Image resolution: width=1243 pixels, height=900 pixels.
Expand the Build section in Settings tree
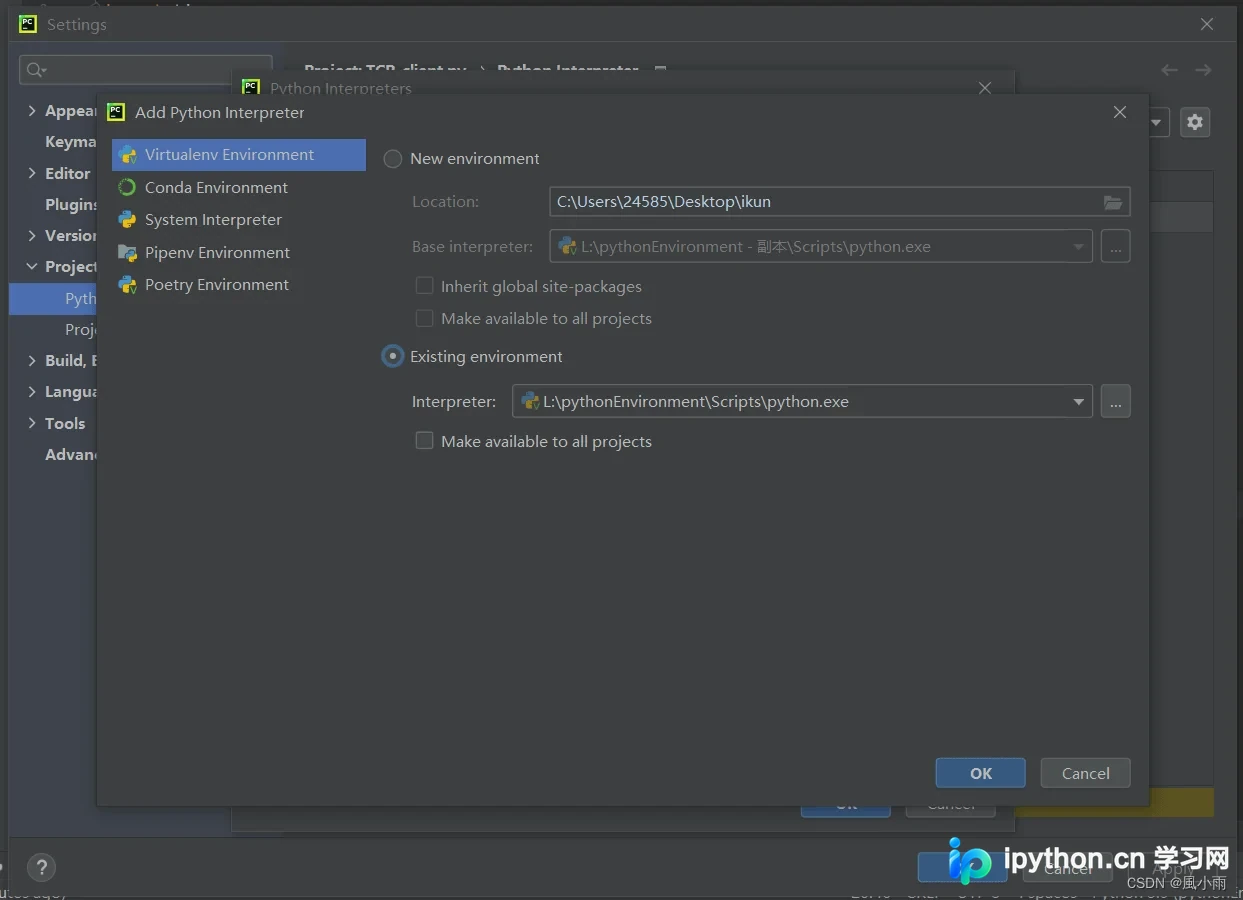tap(32, 361)
